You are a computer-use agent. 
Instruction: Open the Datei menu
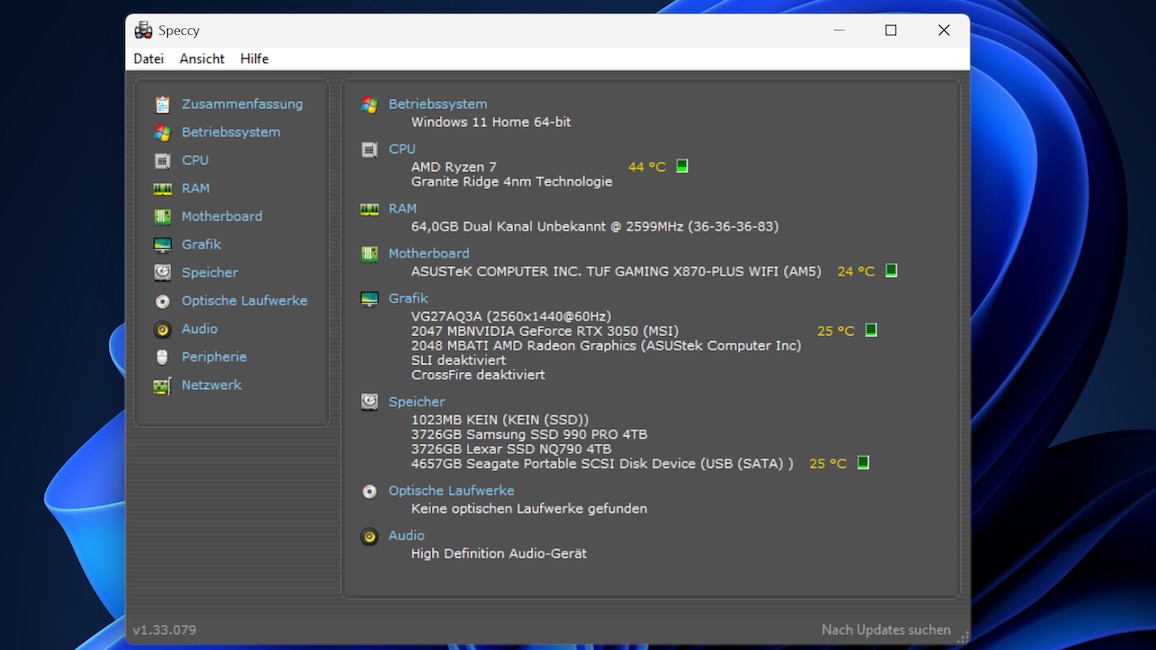148,59
